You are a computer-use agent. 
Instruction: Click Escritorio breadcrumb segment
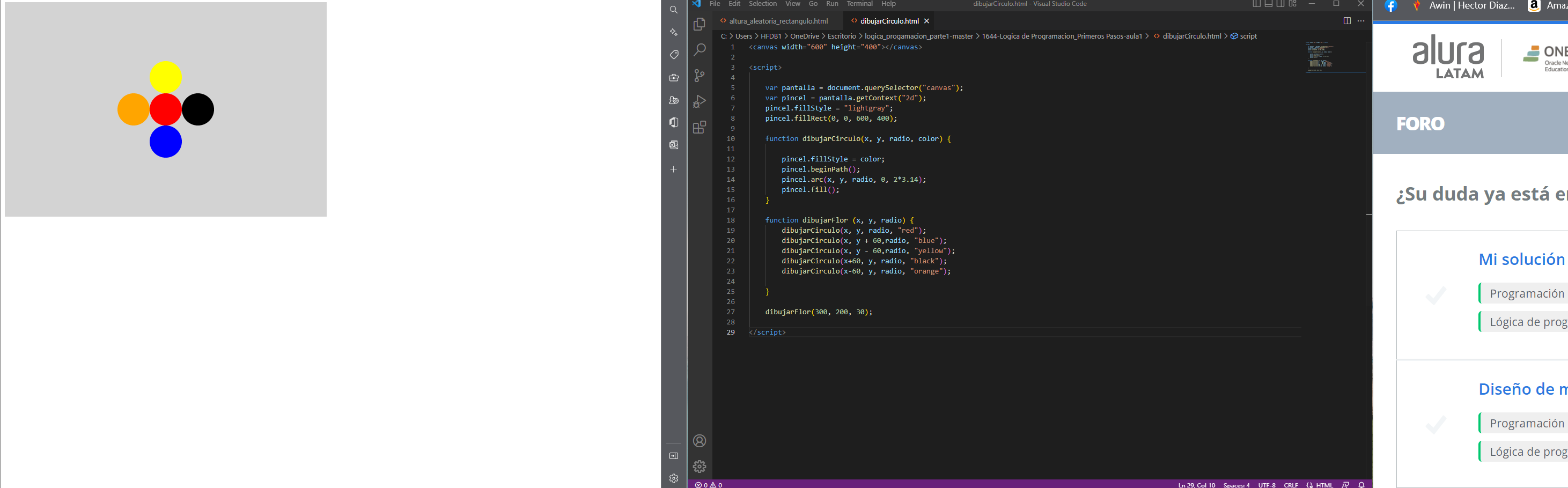coord(842,36)
